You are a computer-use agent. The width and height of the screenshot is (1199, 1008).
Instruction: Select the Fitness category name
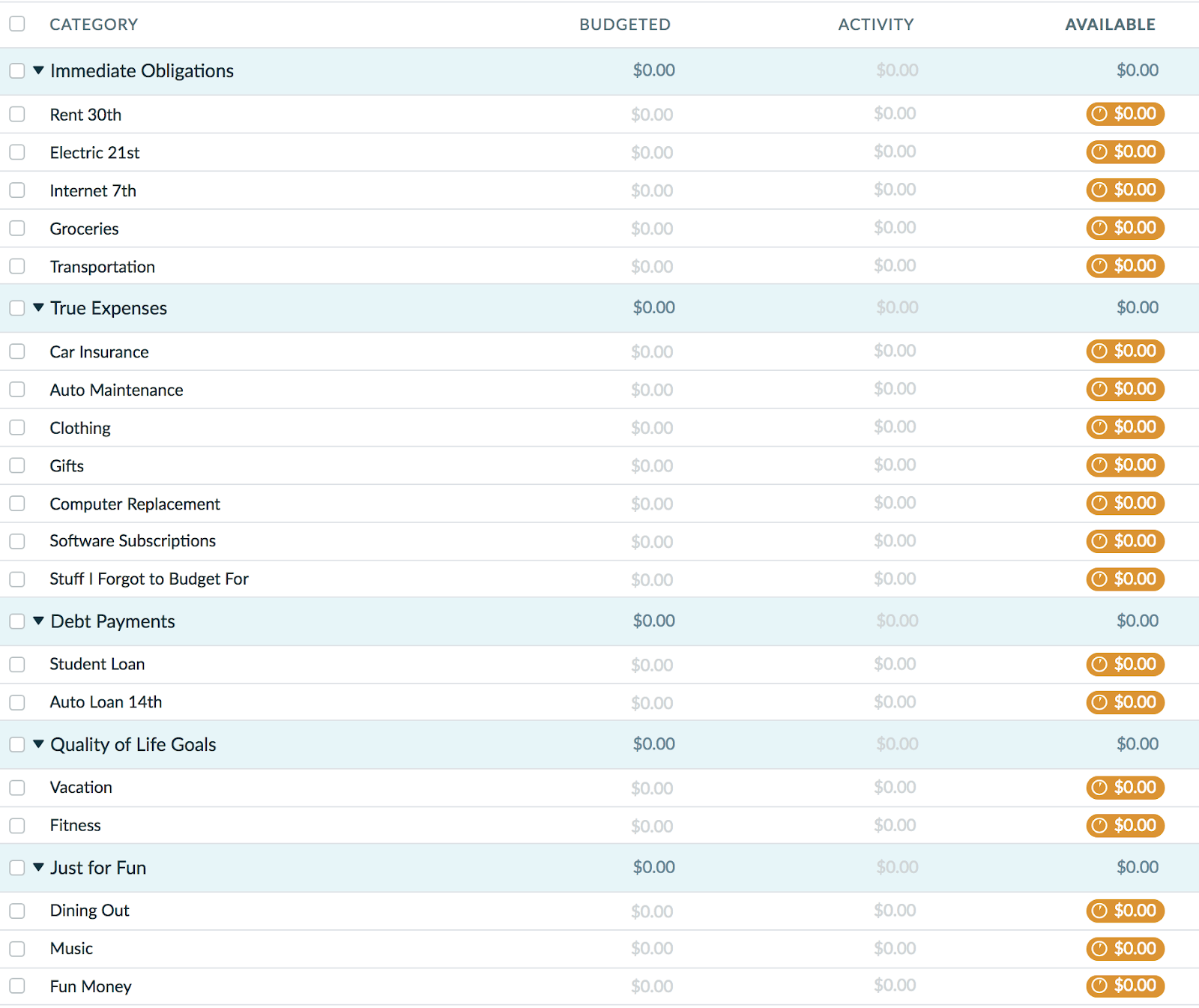75,825
